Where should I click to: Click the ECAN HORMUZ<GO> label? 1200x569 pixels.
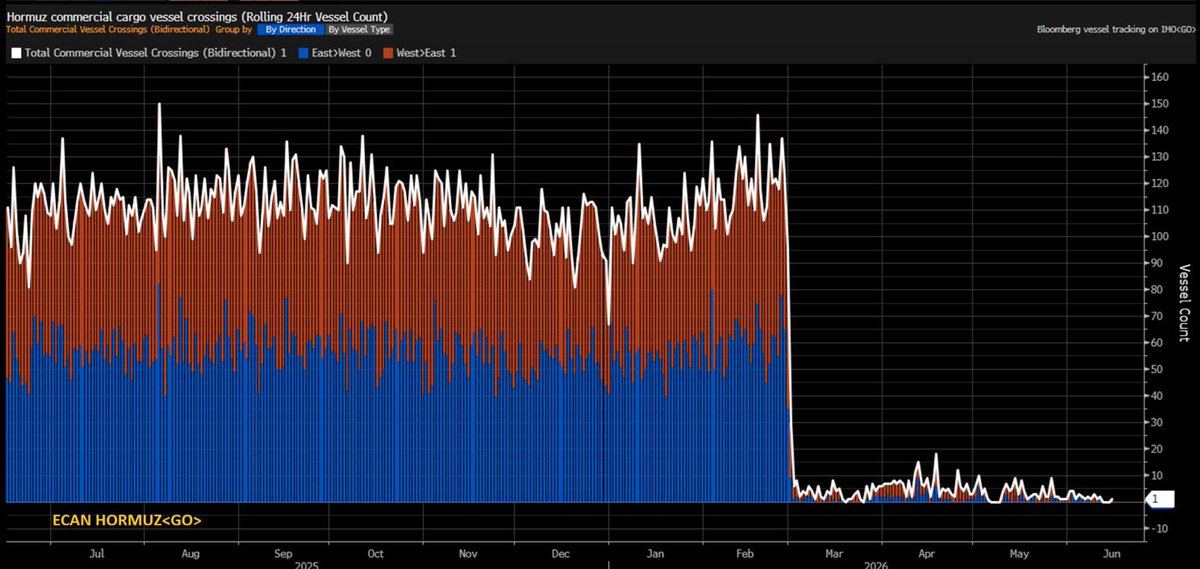coord(127,520)
